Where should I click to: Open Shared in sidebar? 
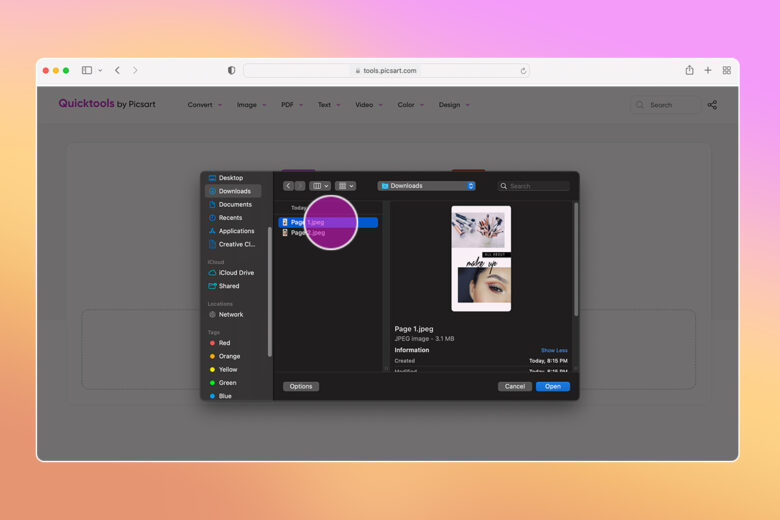coord(232,286)
